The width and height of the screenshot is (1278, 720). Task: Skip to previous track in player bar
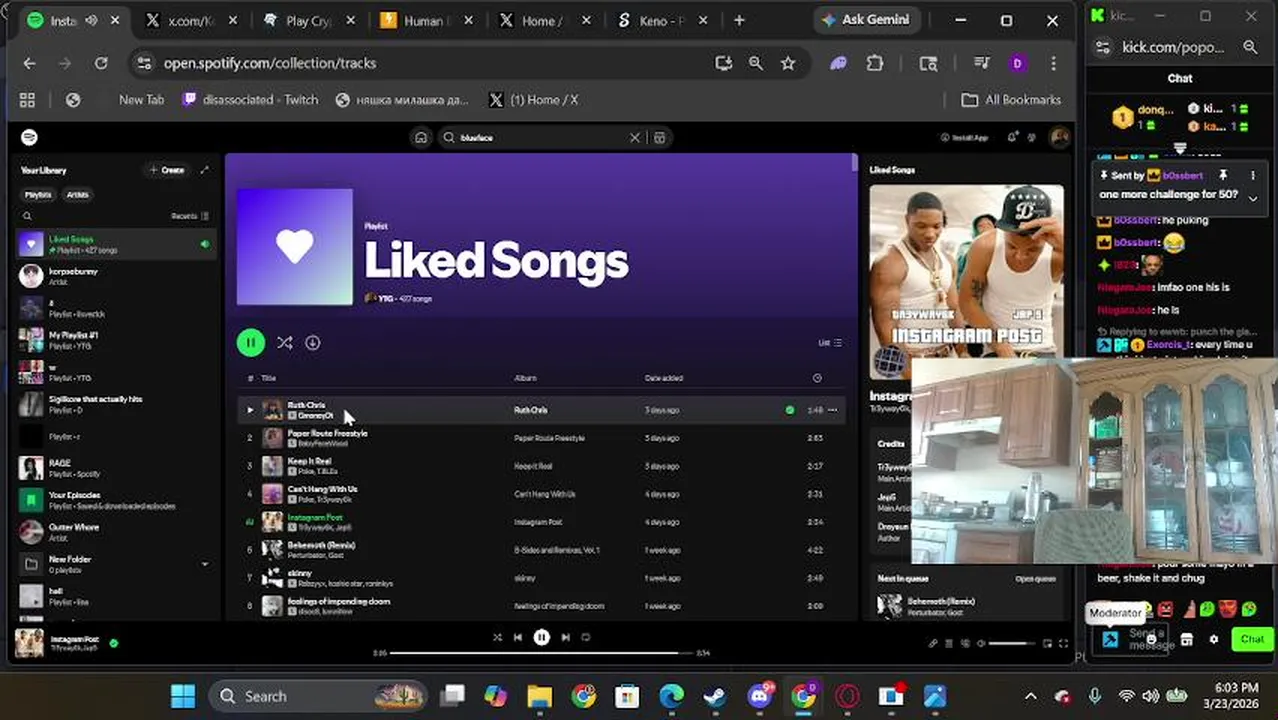pyautogui.click(x=518, y=637)
